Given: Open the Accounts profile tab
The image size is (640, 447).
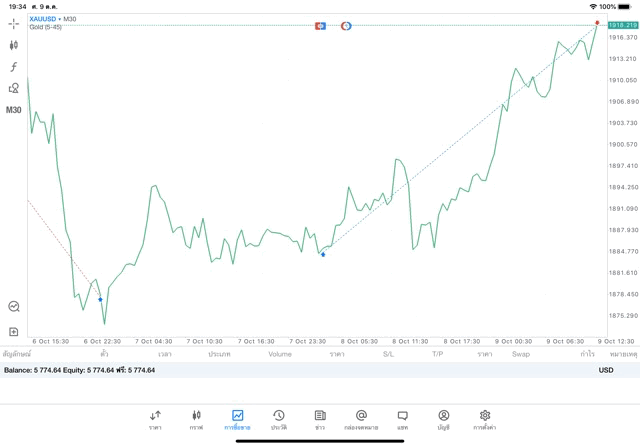Looking at the screenshot, I should (443, 419).
